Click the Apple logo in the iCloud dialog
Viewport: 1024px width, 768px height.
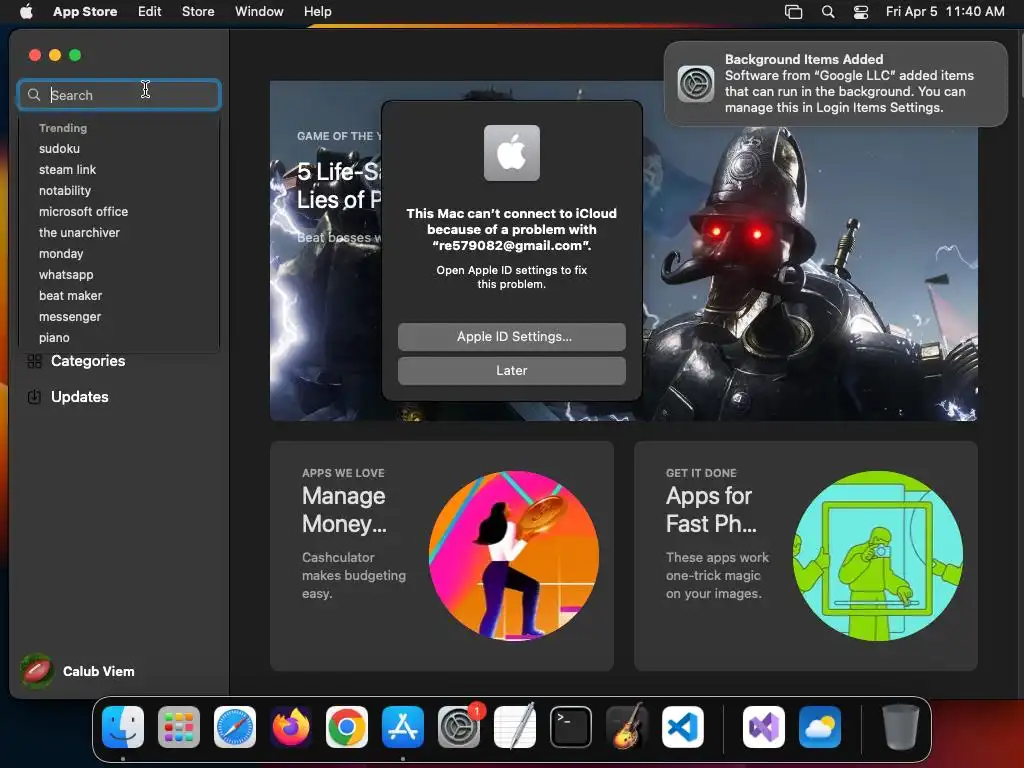click(512, 153)
